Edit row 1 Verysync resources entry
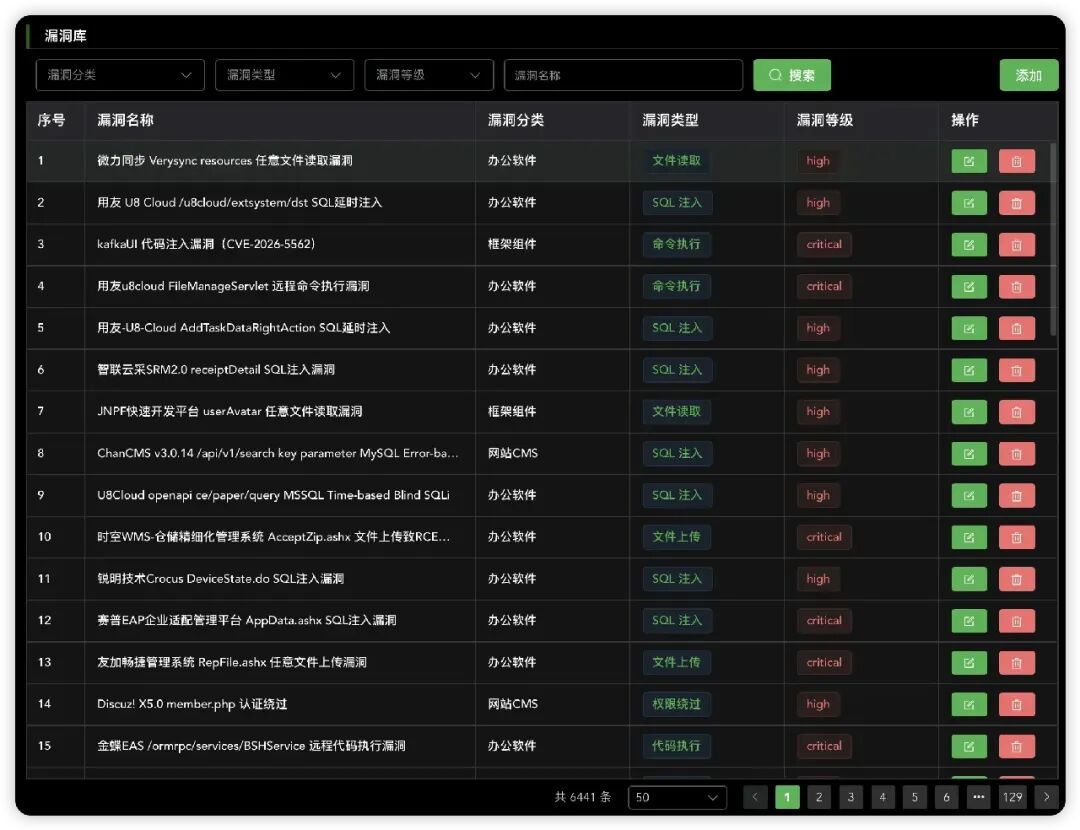The height and width of the screenshot is (830, 1080). click(968, 161)
